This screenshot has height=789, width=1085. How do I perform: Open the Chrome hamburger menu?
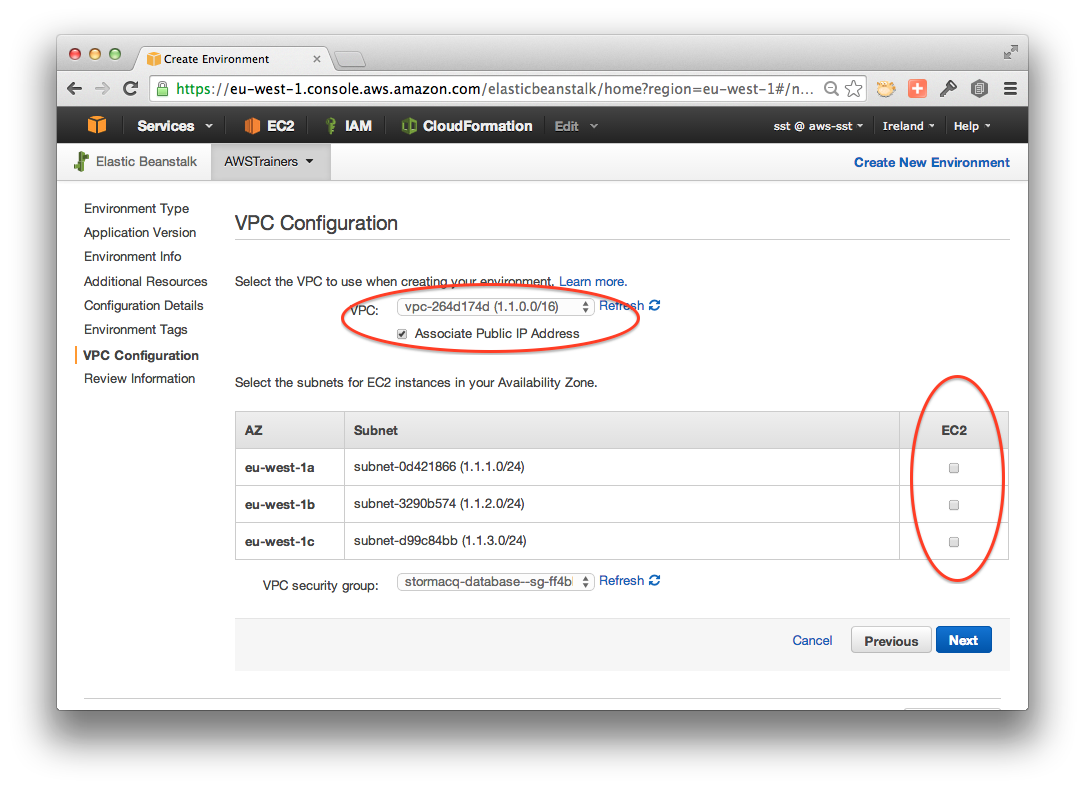click(x=1010, y=89)
